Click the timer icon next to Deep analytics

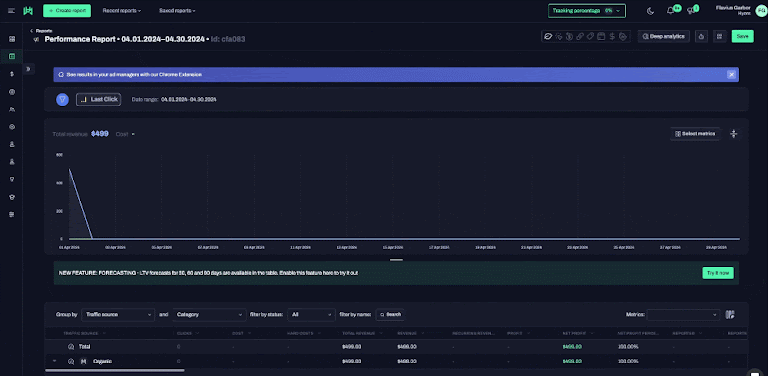point(701,36)
